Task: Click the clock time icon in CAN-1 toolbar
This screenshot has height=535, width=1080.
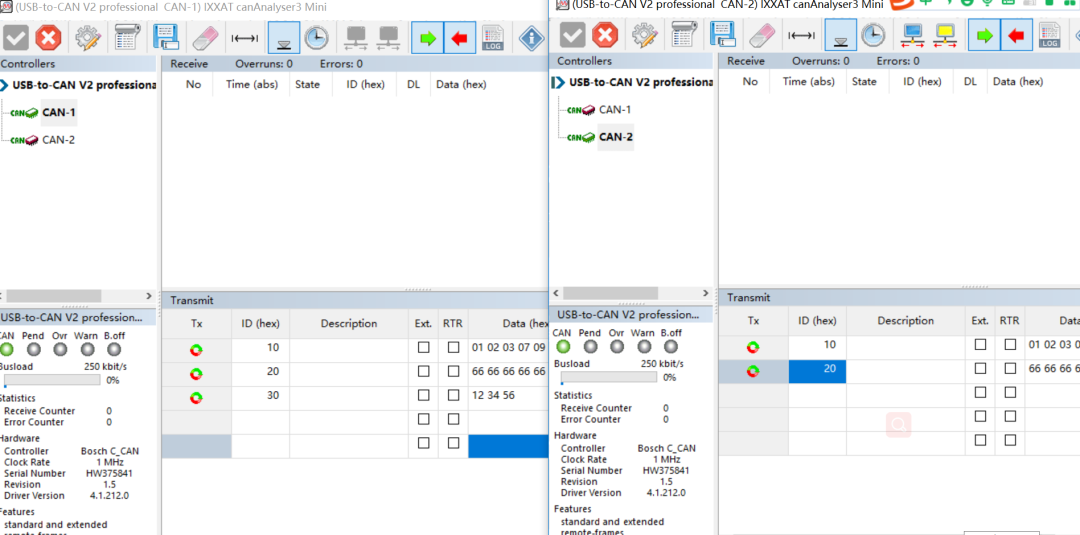Action: 317,37
